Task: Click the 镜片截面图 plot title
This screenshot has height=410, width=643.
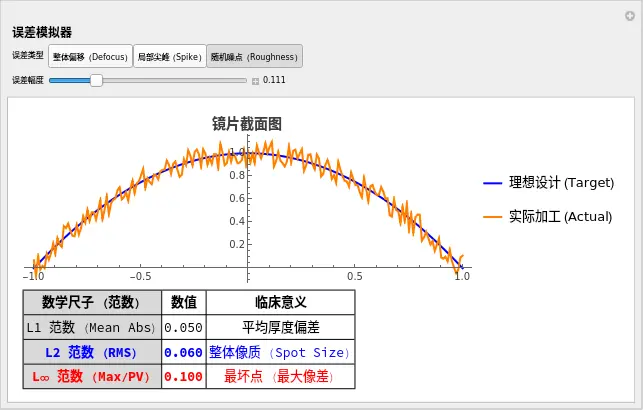Action: [x=246, y=124]
